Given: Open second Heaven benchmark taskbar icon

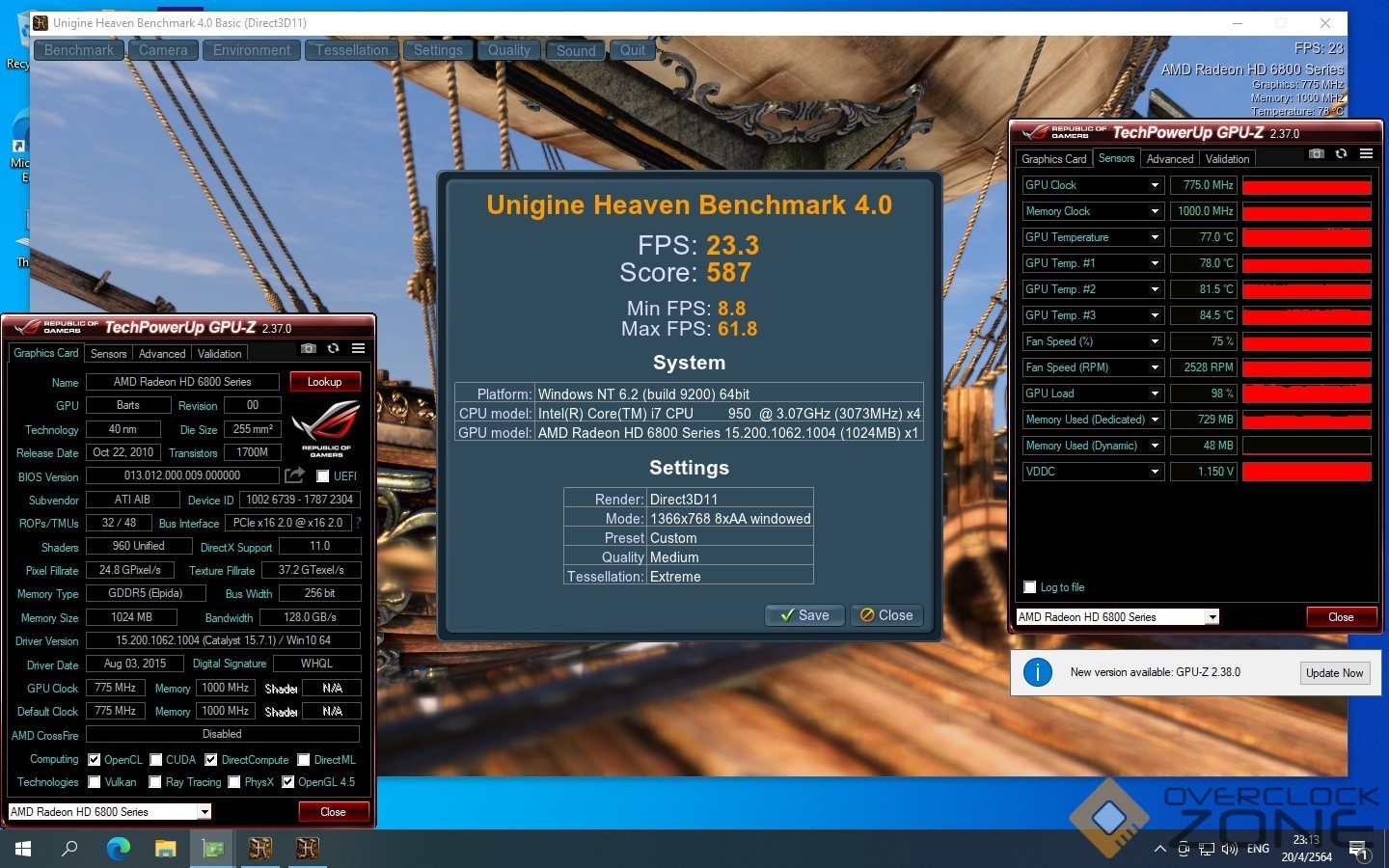Looking at the screenshot, I should [x=308, y=849].
